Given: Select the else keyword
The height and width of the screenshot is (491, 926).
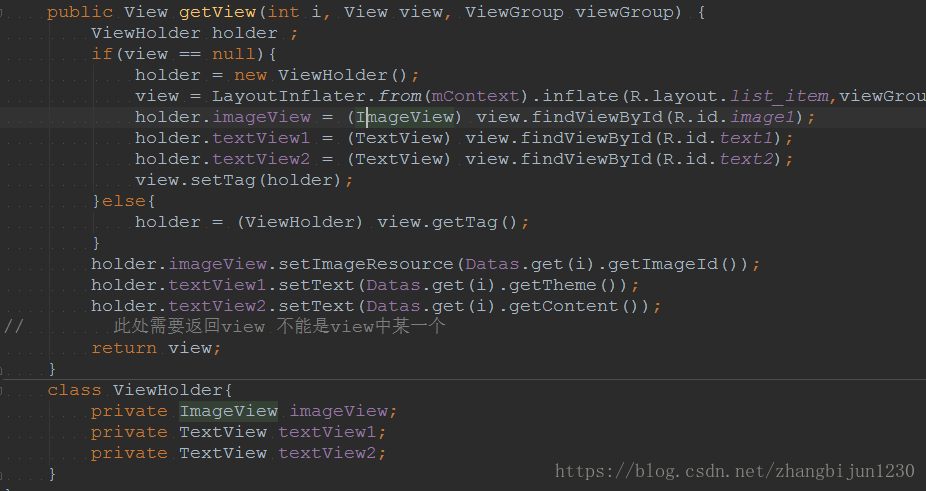Looking at the screenshot, I should click(123, 201).
